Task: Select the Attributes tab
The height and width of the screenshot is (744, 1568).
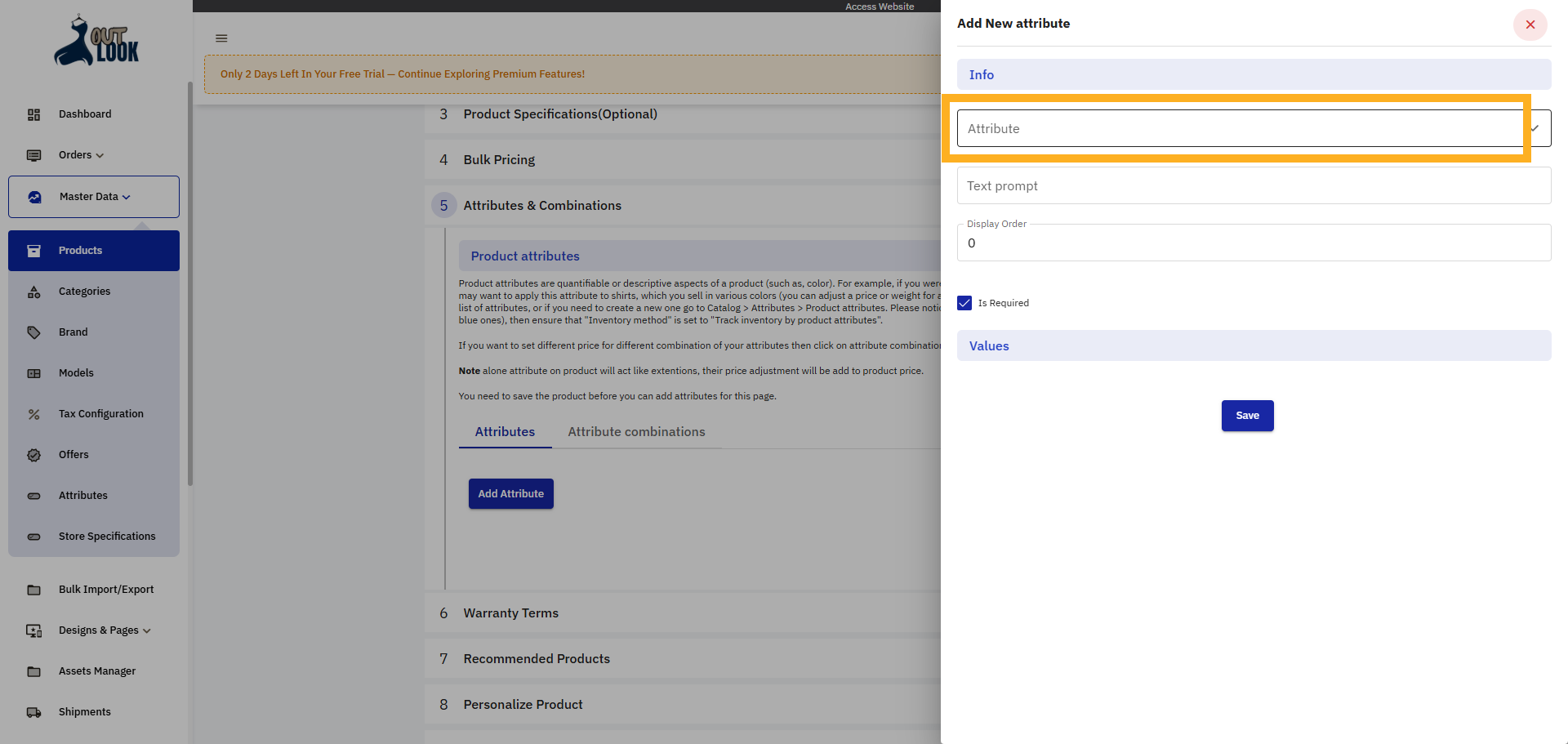Action: [x=505, y=431]
